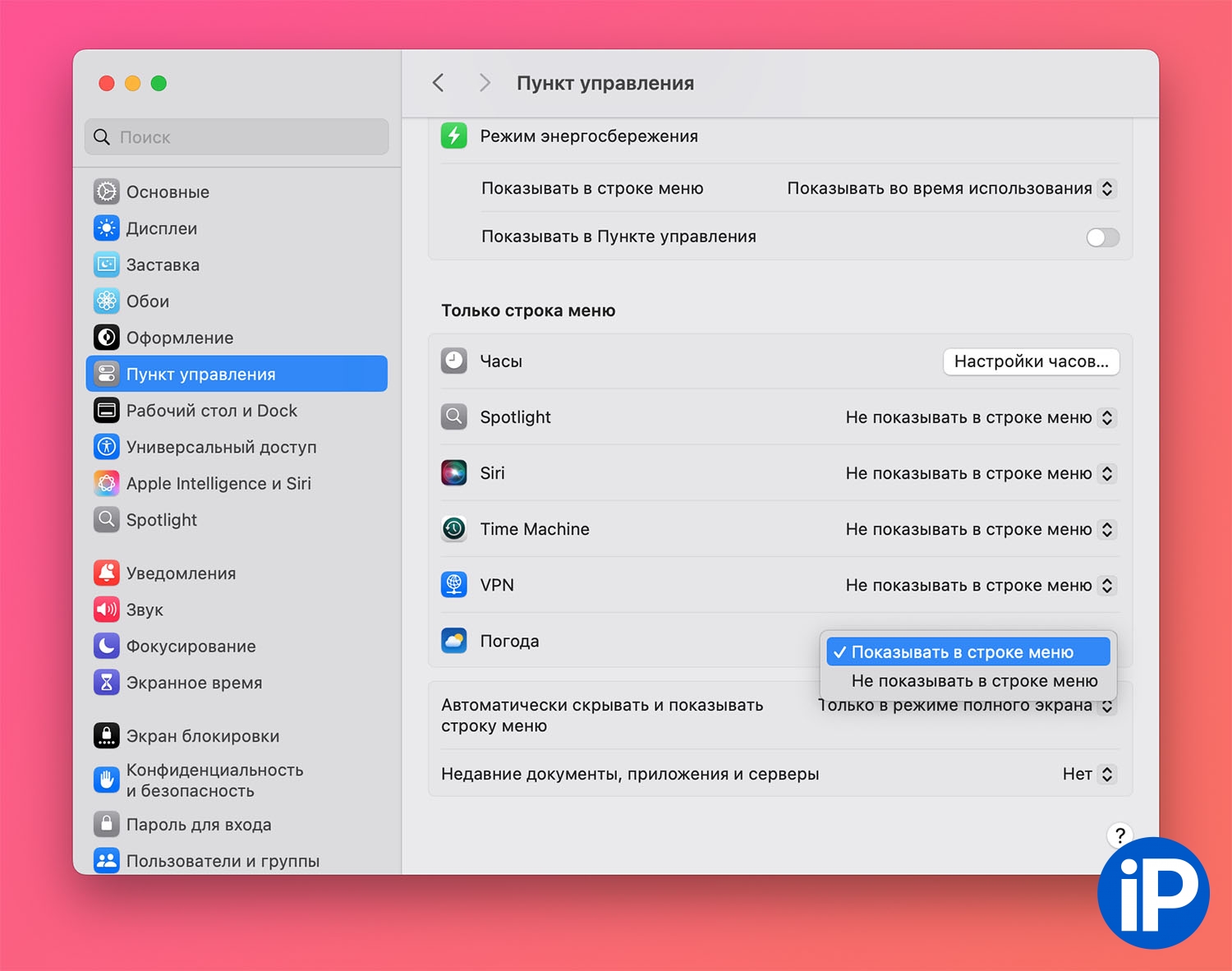Open Экран блокировки lock screen icon

107,736
